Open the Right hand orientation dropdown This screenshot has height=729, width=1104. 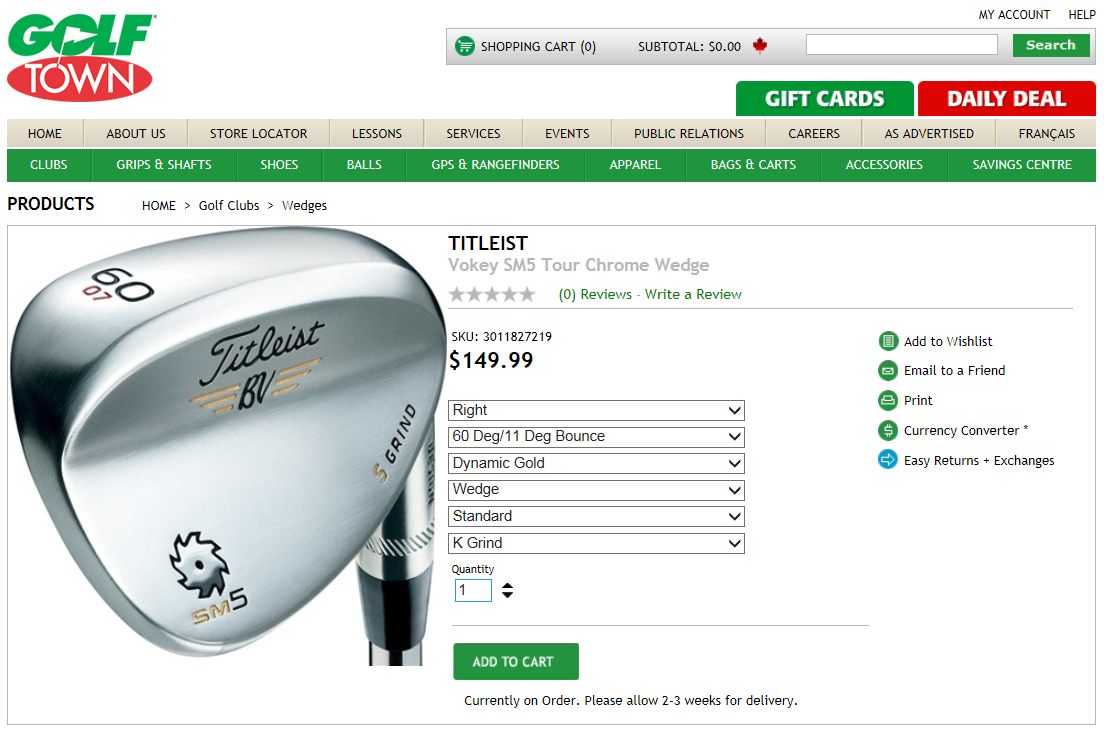coord(596,411)
